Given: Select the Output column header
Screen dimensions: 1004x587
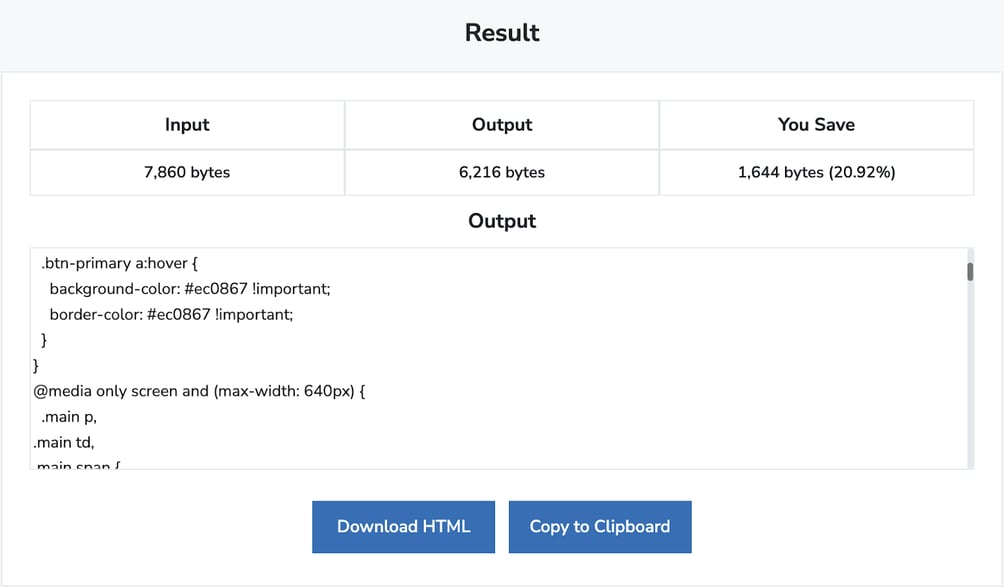Looking at the screenshot, I should [x=501, y=124].
